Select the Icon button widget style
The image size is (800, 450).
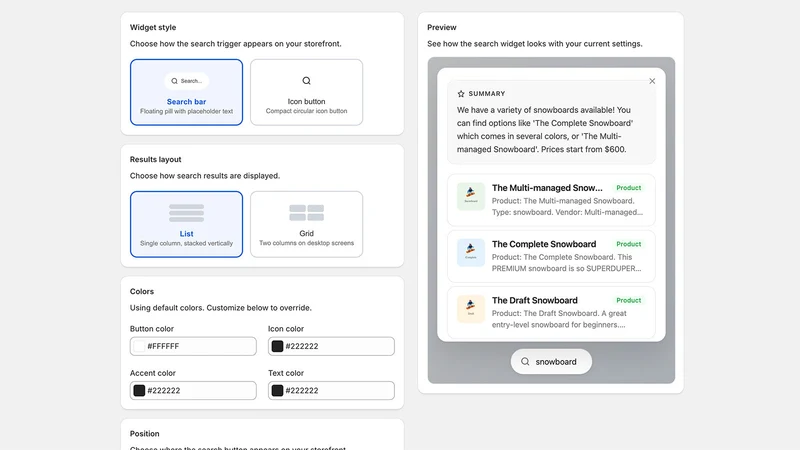tap(306, 92)
